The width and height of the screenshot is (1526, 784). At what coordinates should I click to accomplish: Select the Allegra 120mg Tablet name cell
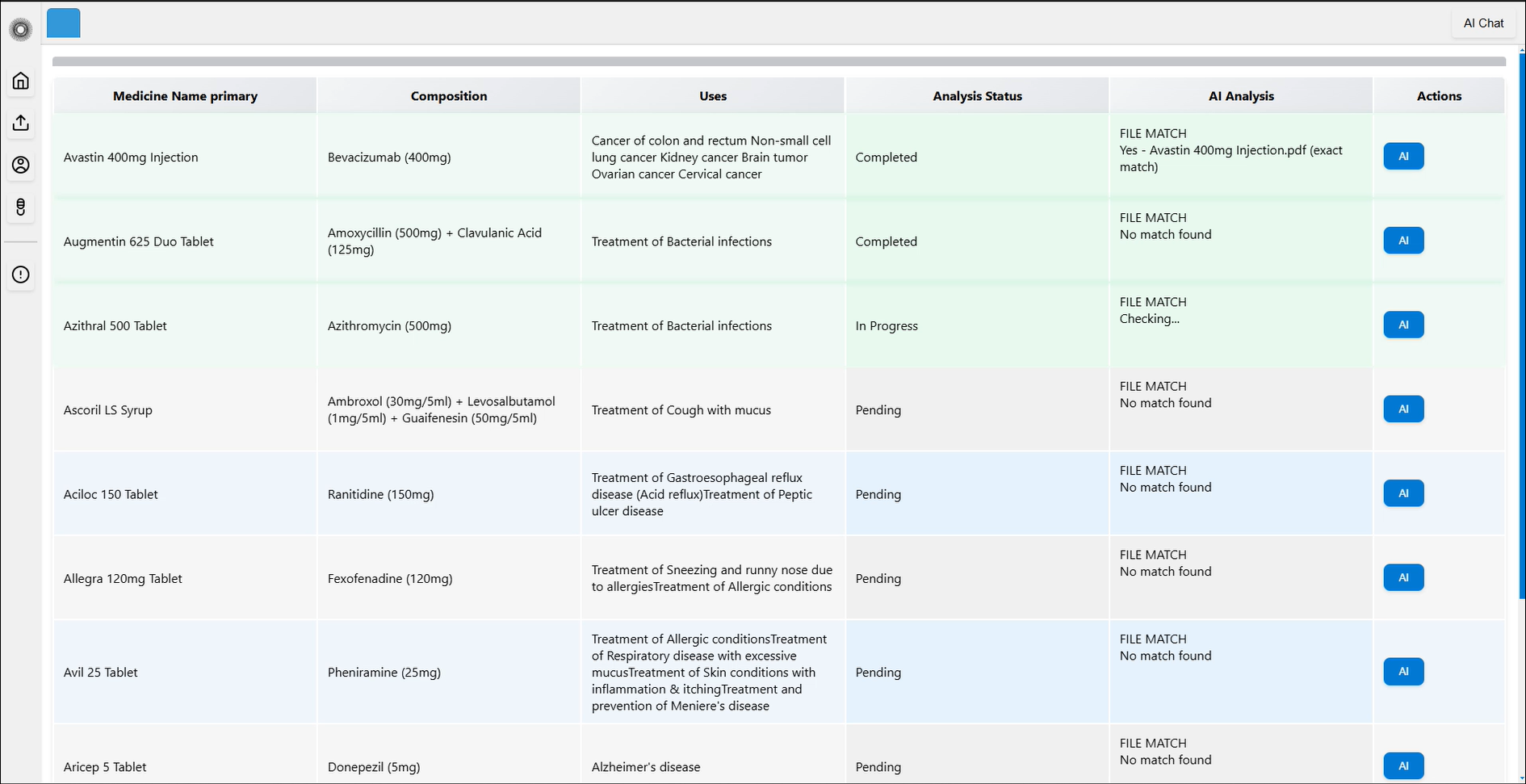click(185, 579)
